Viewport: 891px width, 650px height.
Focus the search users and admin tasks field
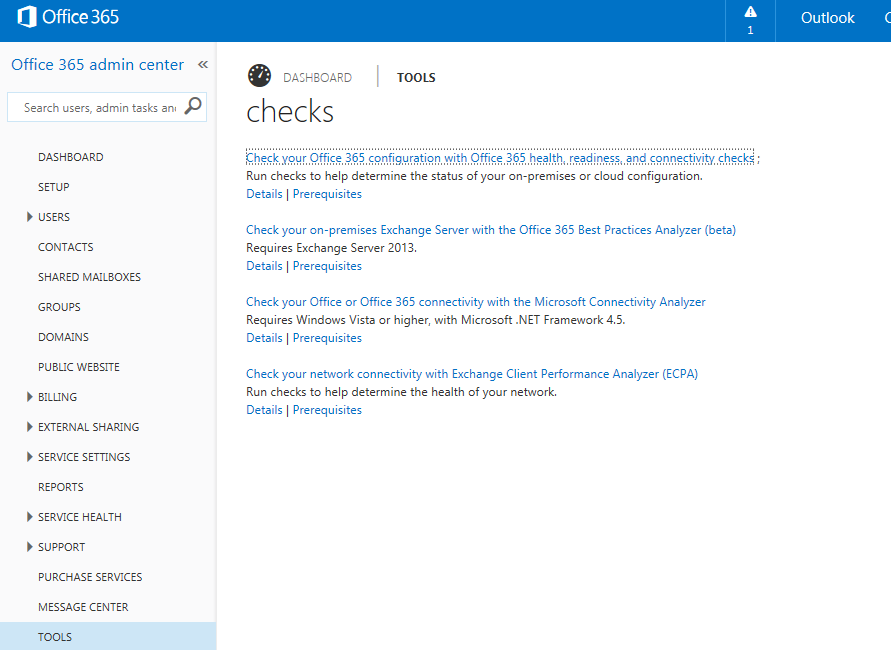pyautogui.click(x=100, y=107)
